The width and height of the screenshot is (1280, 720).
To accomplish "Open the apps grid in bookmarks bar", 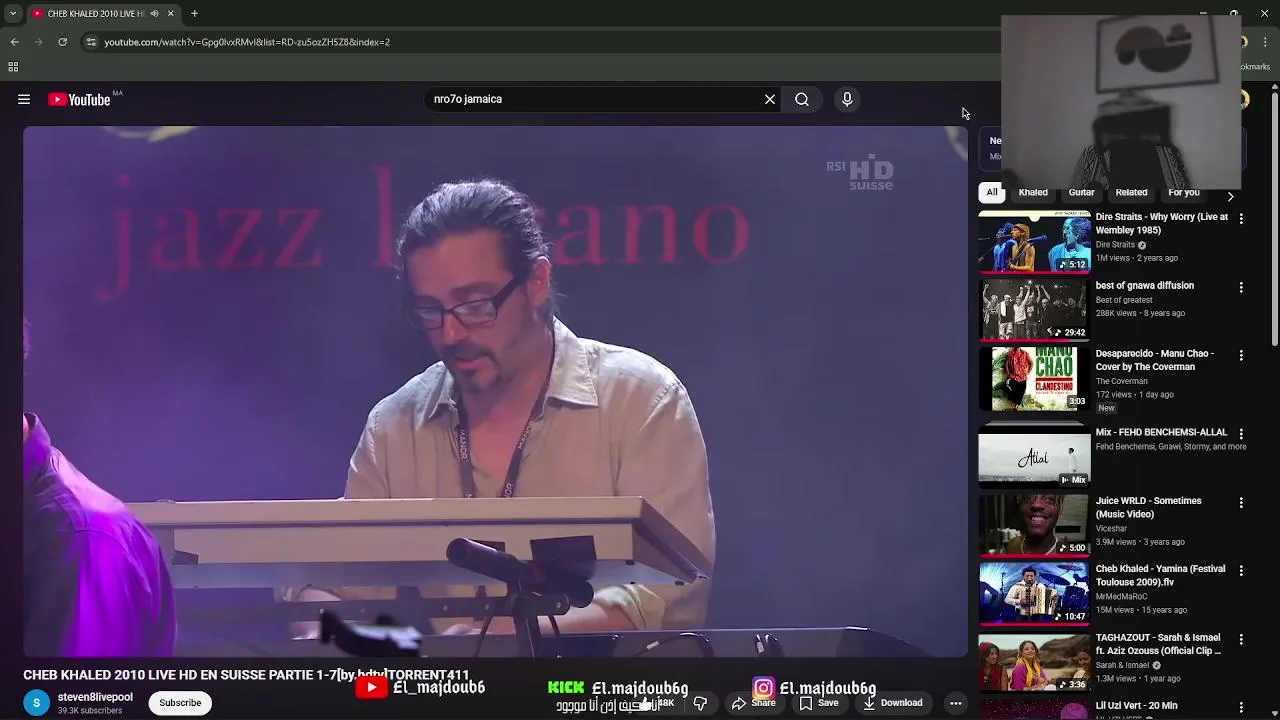I will click(13, 67).
